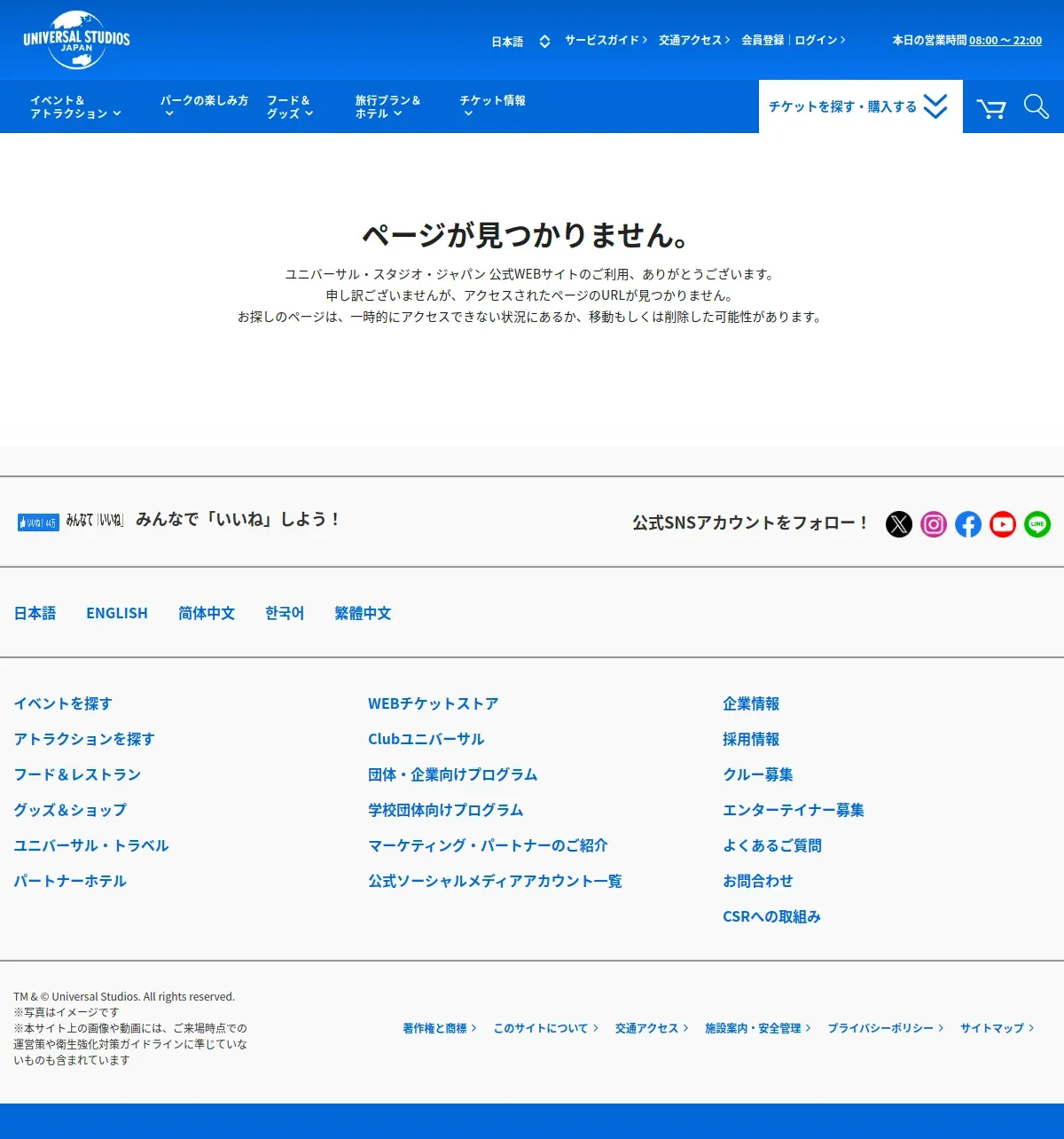Click the Universal Studios Japan logo

(x=76, y=40)
